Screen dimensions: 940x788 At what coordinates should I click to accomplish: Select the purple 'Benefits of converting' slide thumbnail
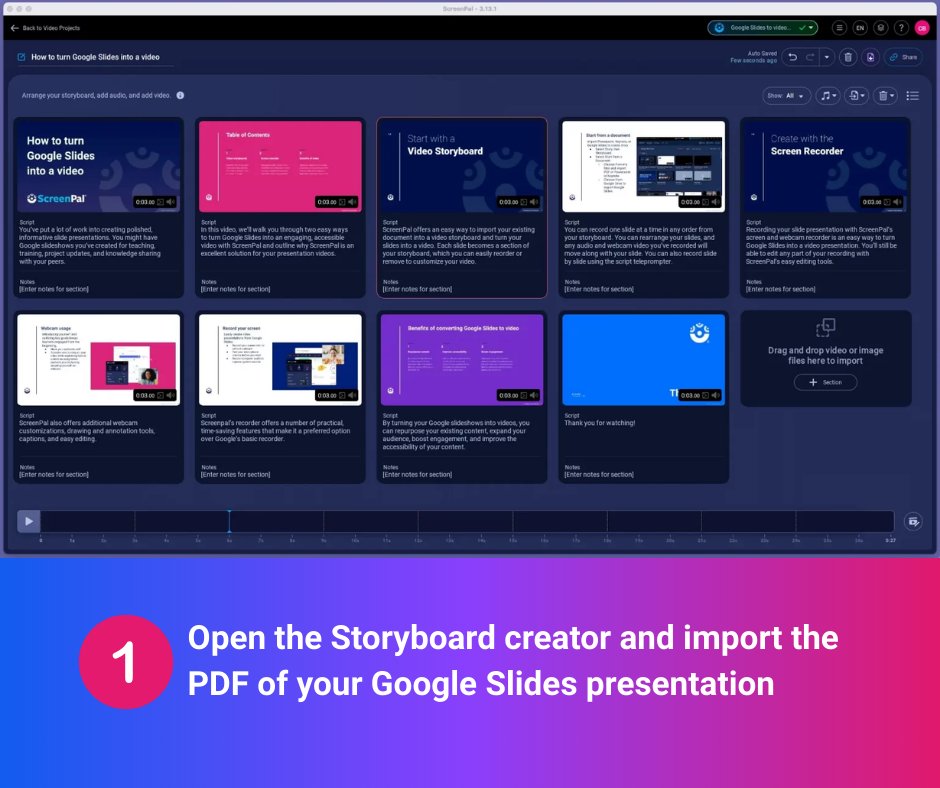462,360
